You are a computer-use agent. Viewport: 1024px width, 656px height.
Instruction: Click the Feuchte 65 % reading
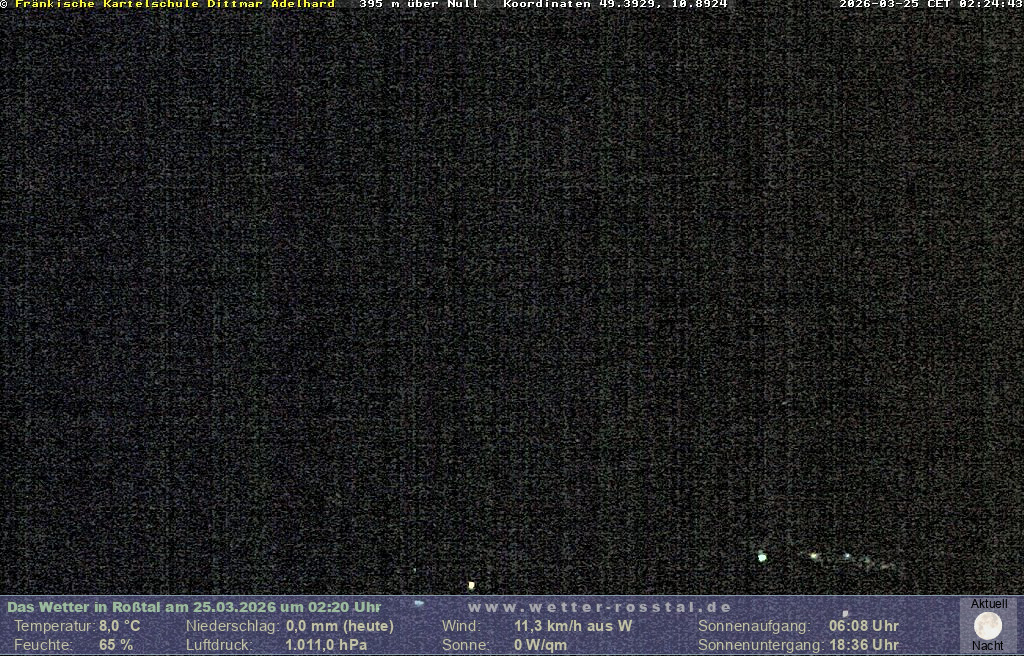coord(116,645)
